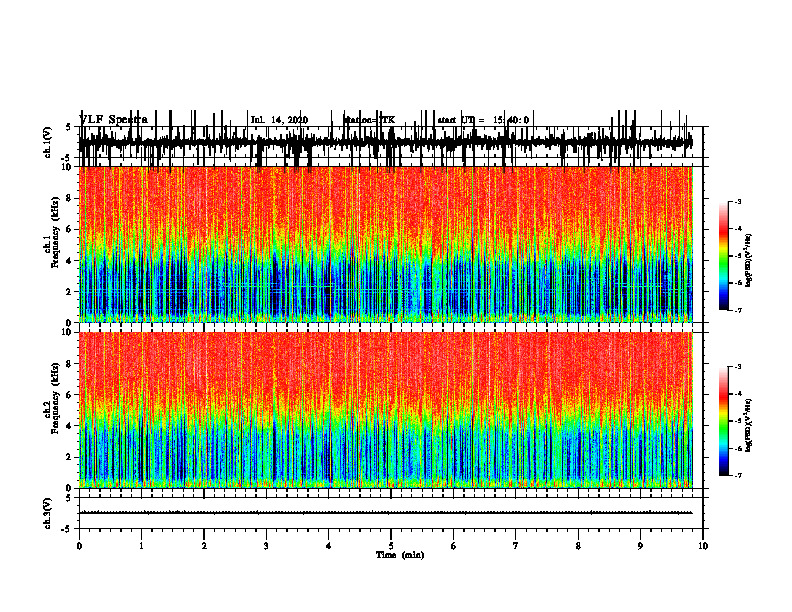Click the 'VLF Spectra' plot title
This screenshot has height=612, width=792.
click(x=113, y=120)
